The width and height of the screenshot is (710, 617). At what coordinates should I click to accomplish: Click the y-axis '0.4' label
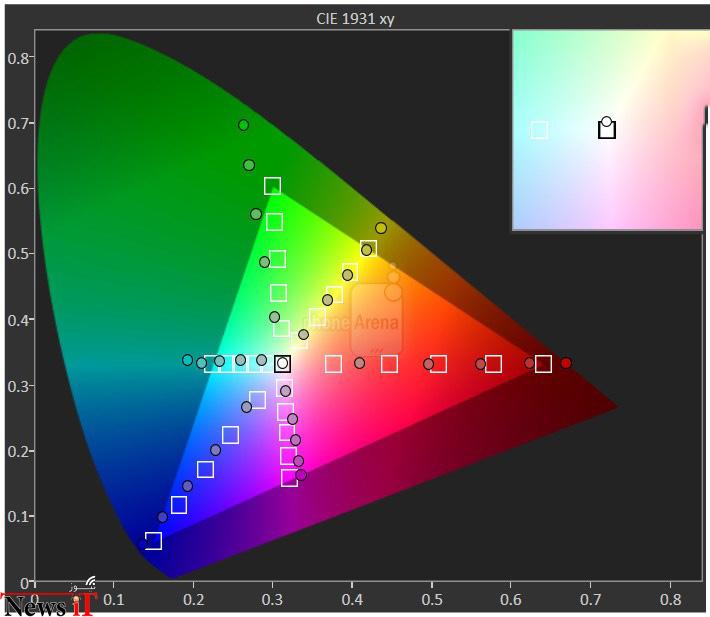click(19, 320)
